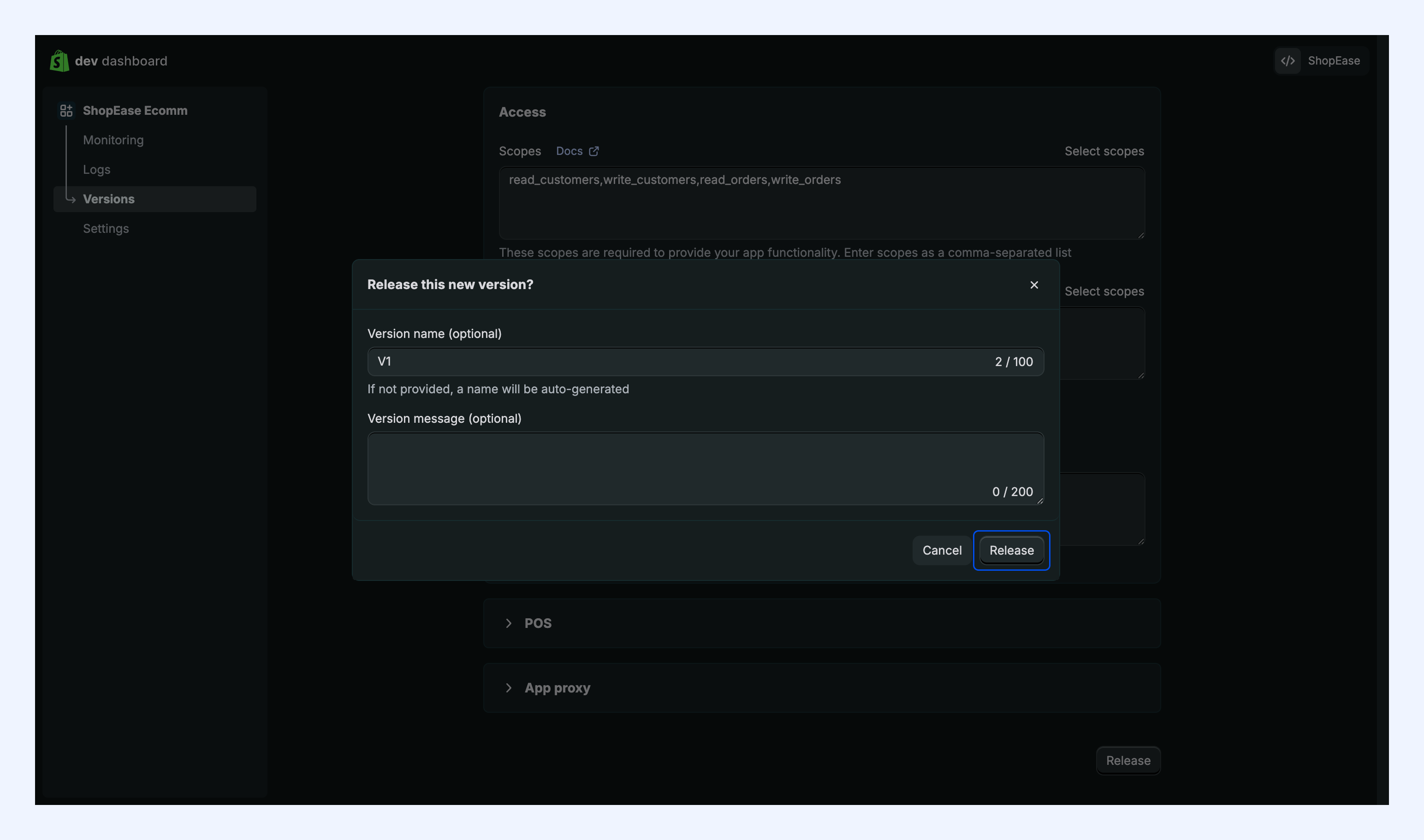Click the 'Version message (optional)' label
Screen dimensions: 1424x840
445,419
